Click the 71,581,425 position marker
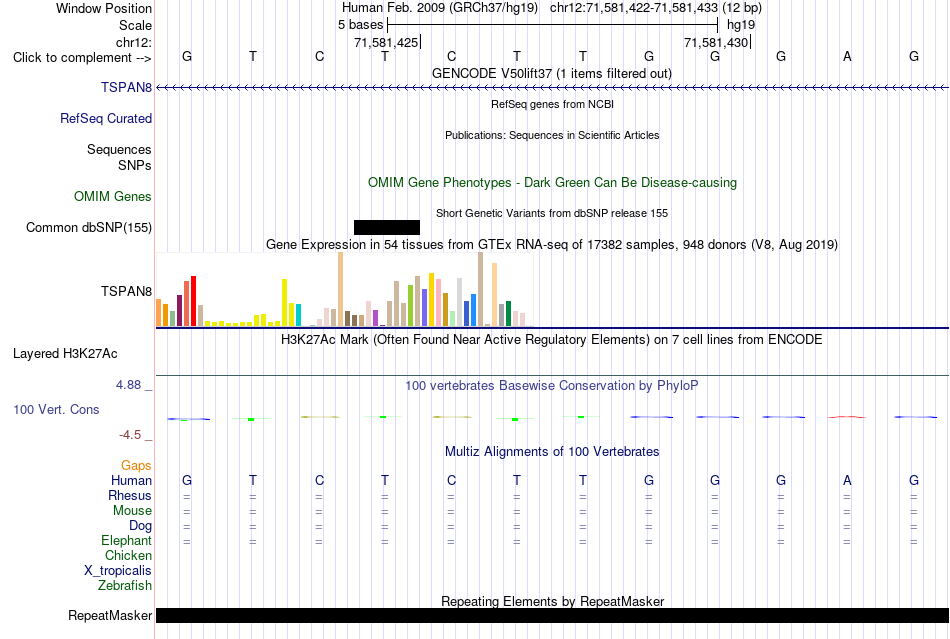Image resolution: width=950 pixels, height=639 pixels. click(387, 42)
